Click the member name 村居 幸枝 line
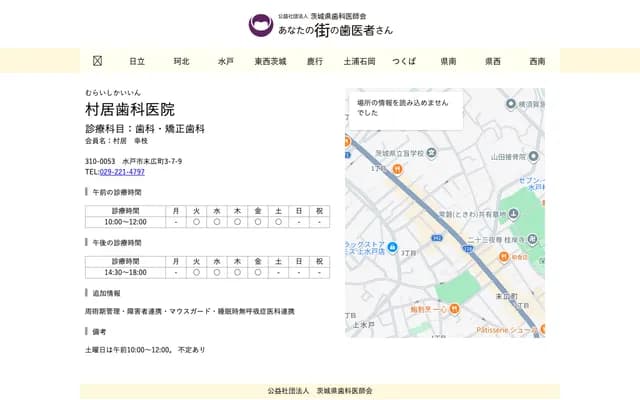This screenshot has height=400, width=640. pos(116,141)
